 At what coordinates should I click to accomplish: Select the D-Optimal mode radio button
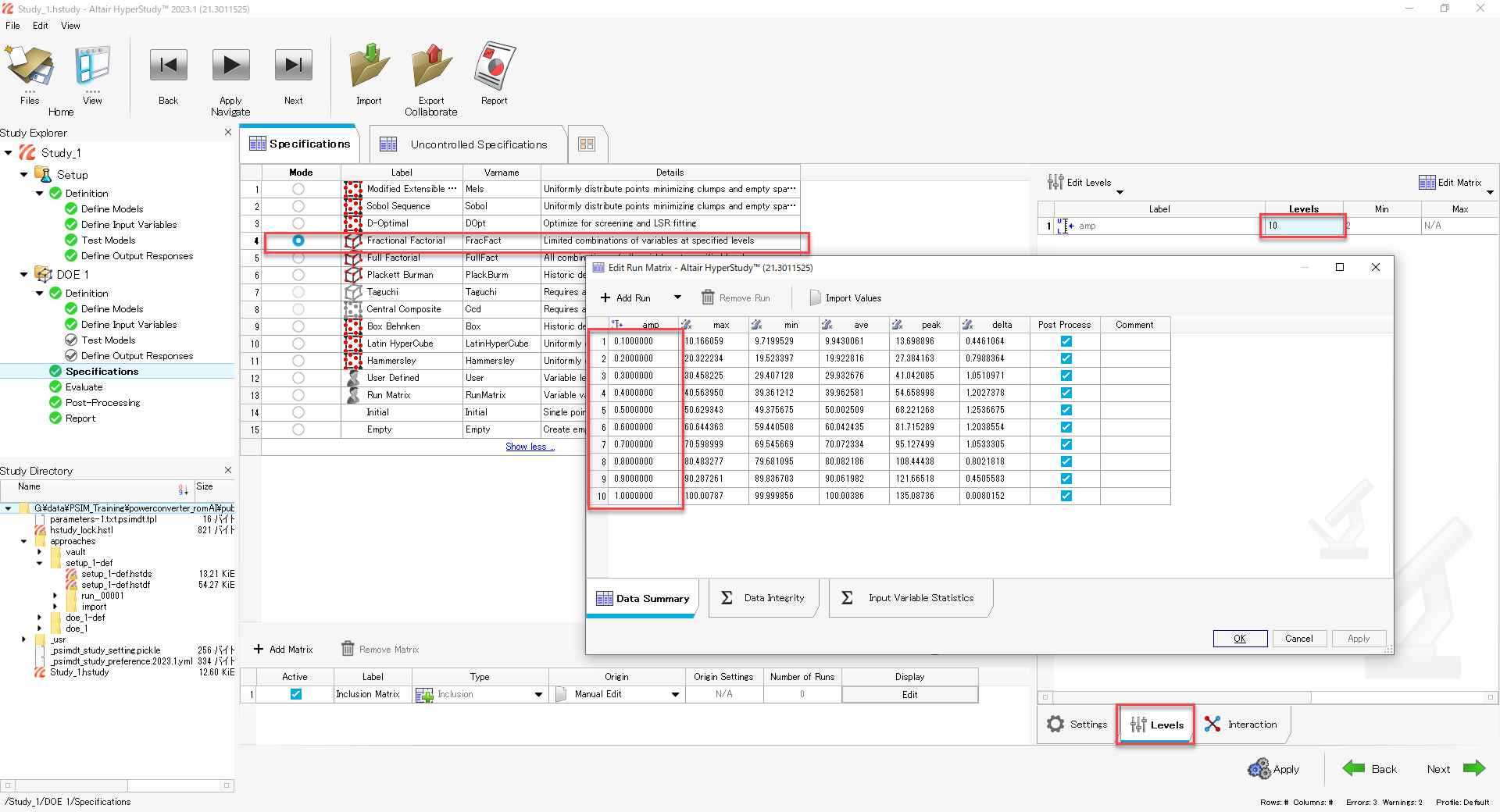(x=298, y=223)
